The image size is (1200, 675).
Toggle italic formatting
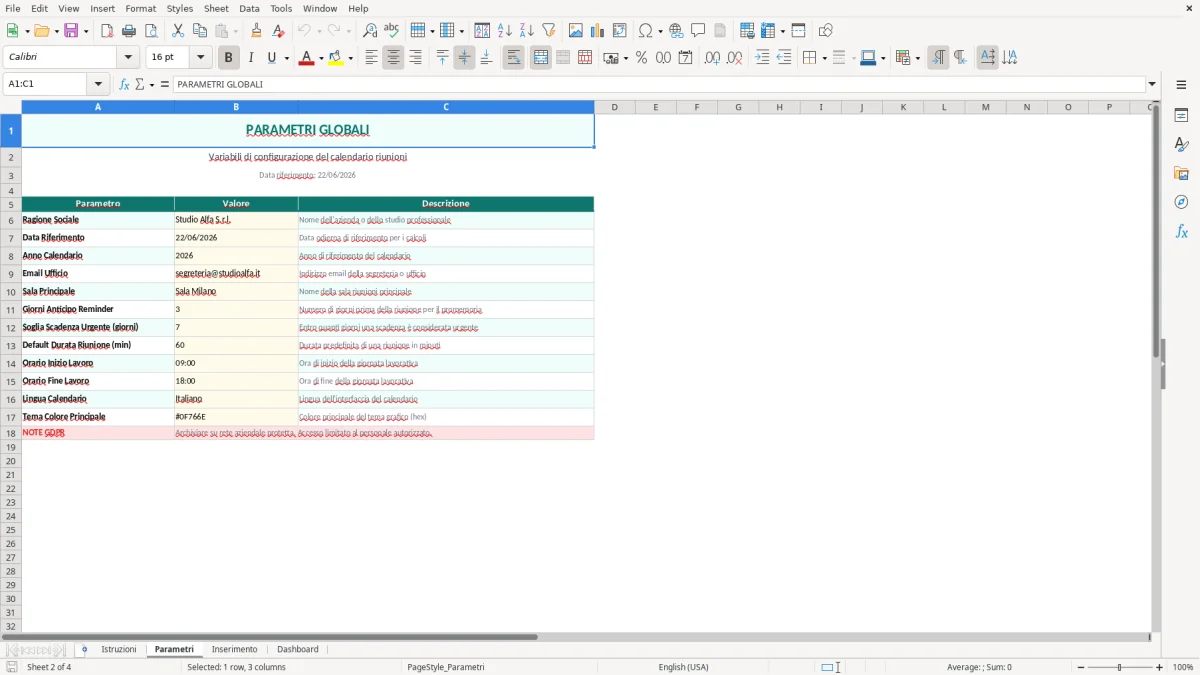click(x=251, y=58)
